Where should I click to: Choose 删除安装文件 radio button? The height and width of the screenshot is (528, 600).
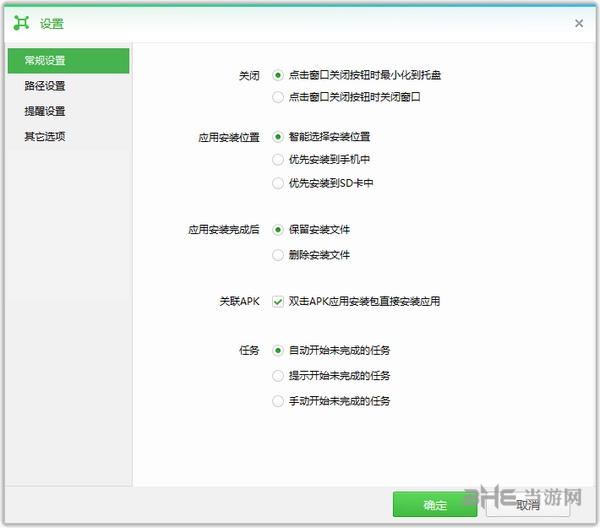(x=278, y=255)
